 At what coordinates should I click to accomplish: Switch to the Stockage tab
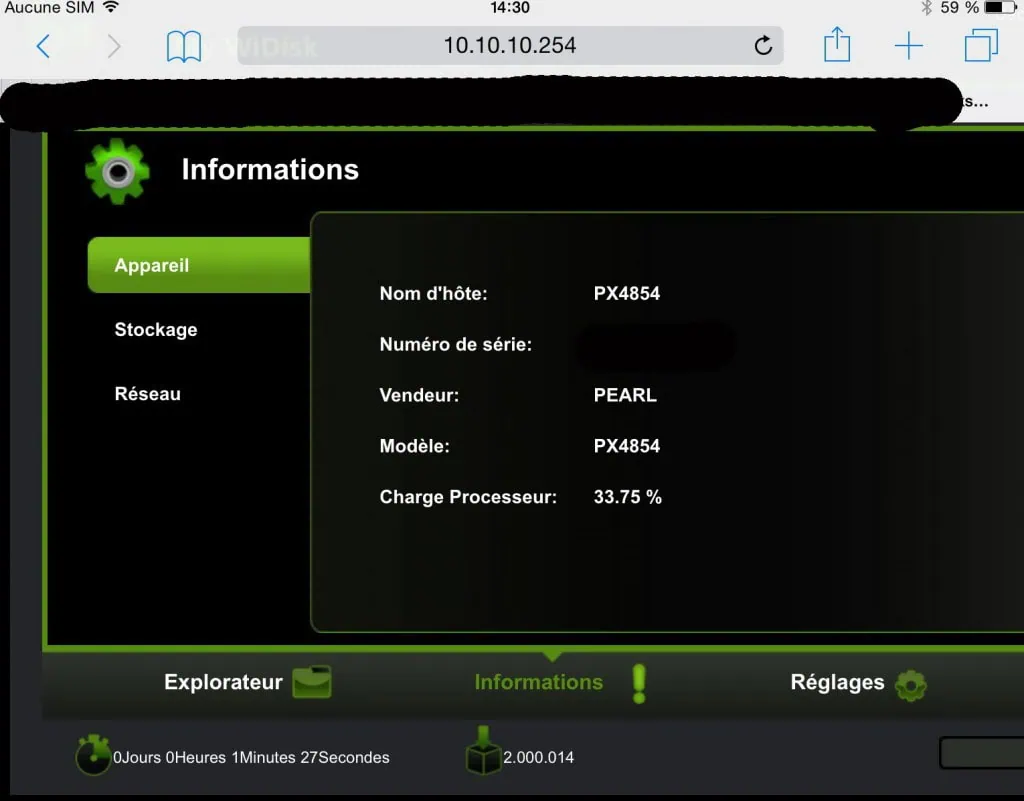[x=156, y=330]
